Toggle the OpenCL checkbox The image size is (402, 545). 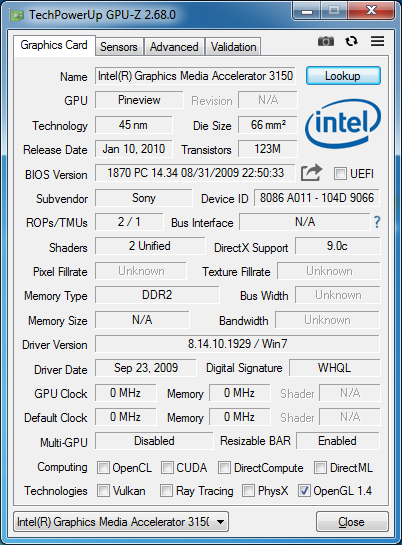[x=103, y=467]
